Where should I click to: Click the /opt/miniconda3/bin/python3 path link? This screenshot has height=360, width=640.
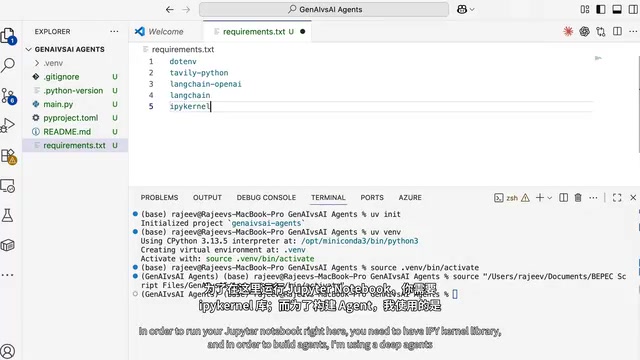(360, 241)
